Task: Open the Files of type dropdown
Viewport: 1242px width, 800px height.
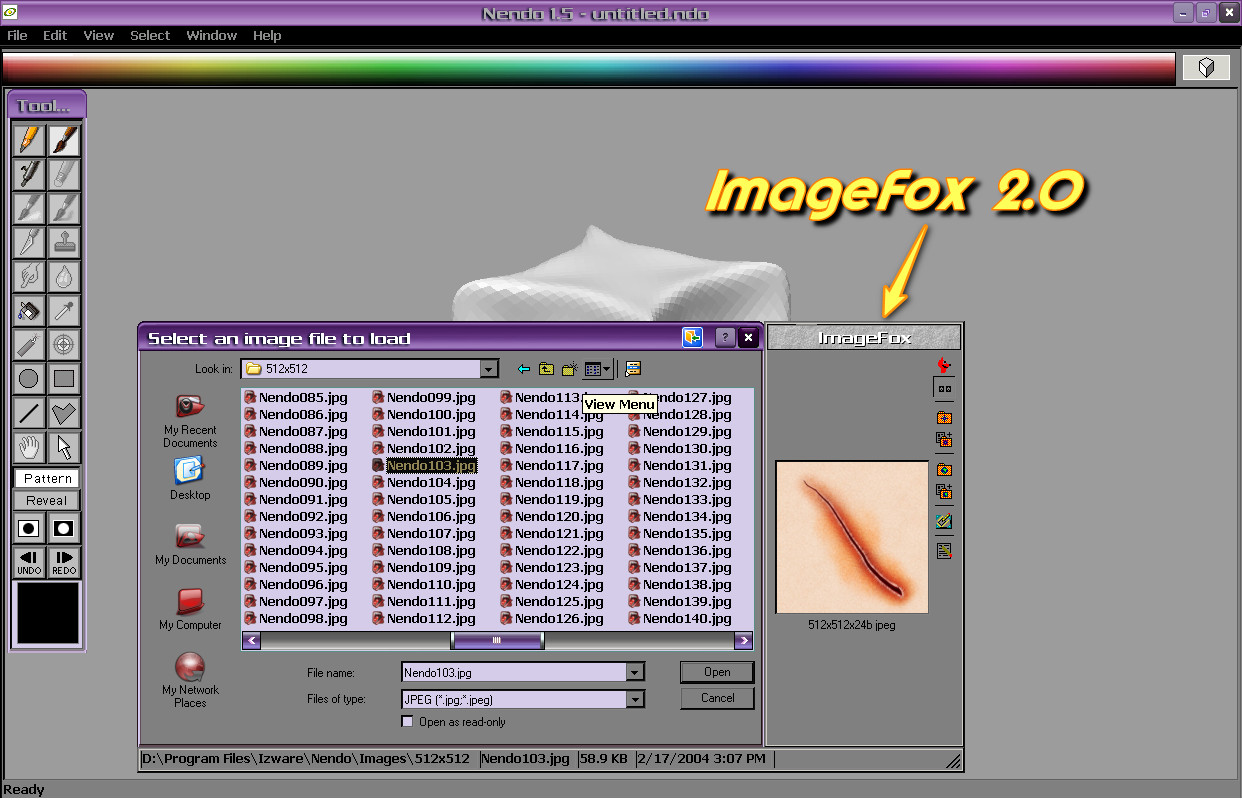Action: coord(635,699)
